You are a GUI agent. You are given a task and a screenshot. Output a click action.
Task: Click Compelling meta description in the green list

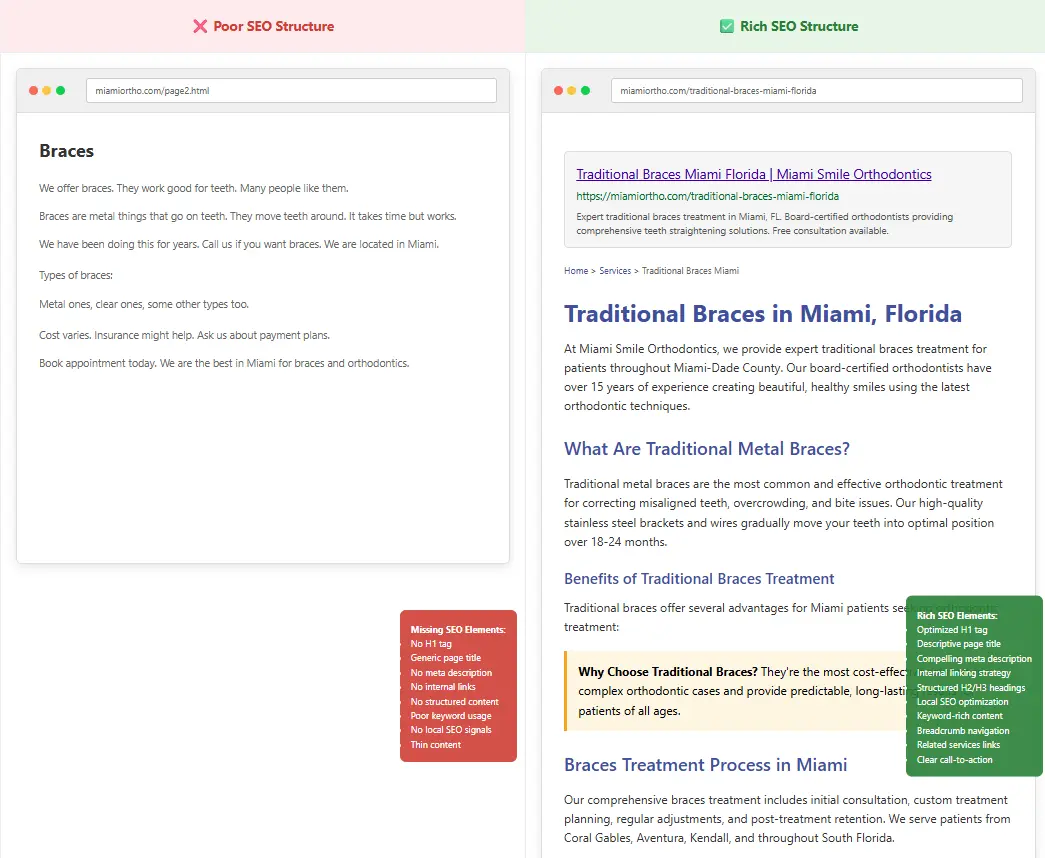pos(974,659)
